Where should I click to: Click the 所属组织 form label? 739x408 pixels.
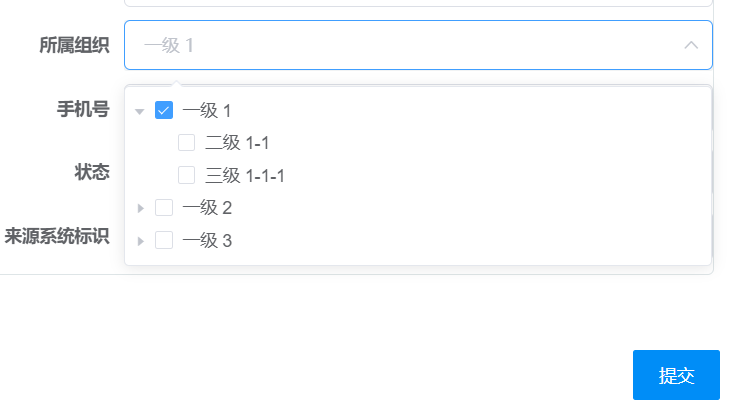point(74,45)
